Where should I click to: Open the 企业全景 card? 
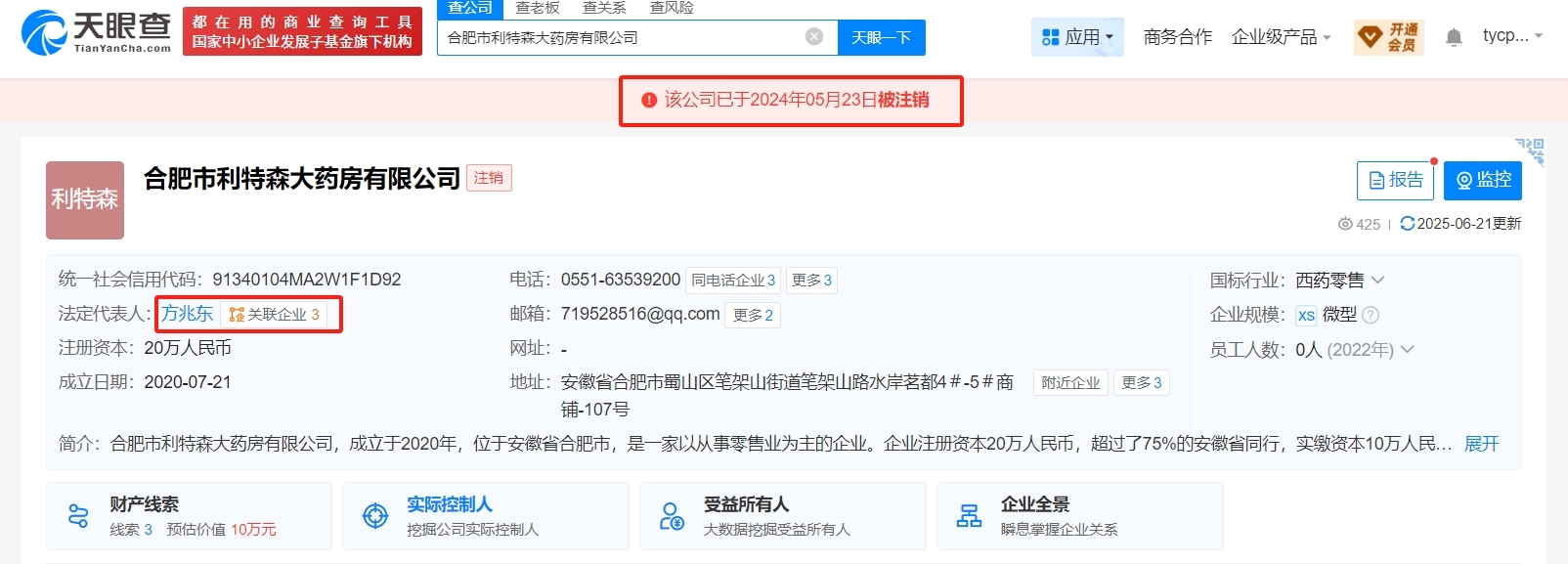point(1080,516)
